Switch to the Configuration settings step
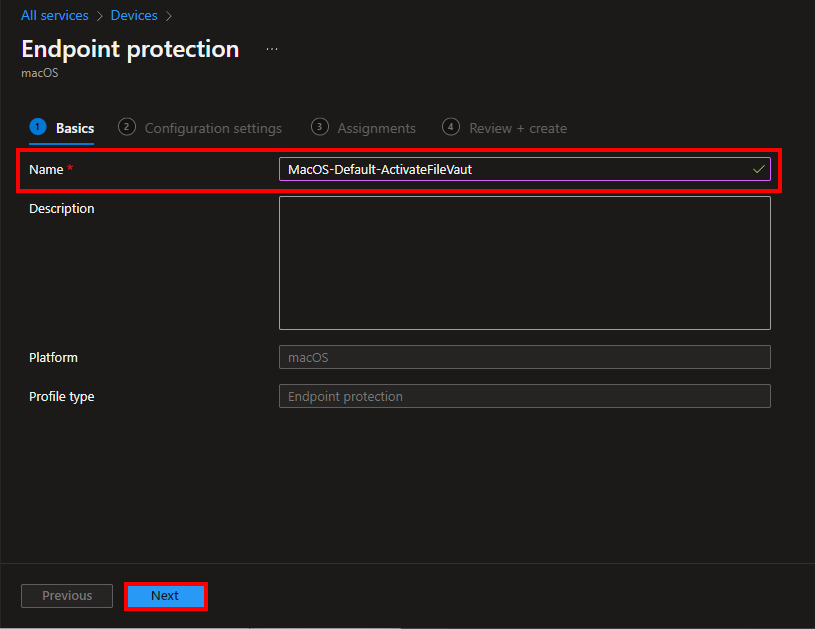 coord(213,127)
